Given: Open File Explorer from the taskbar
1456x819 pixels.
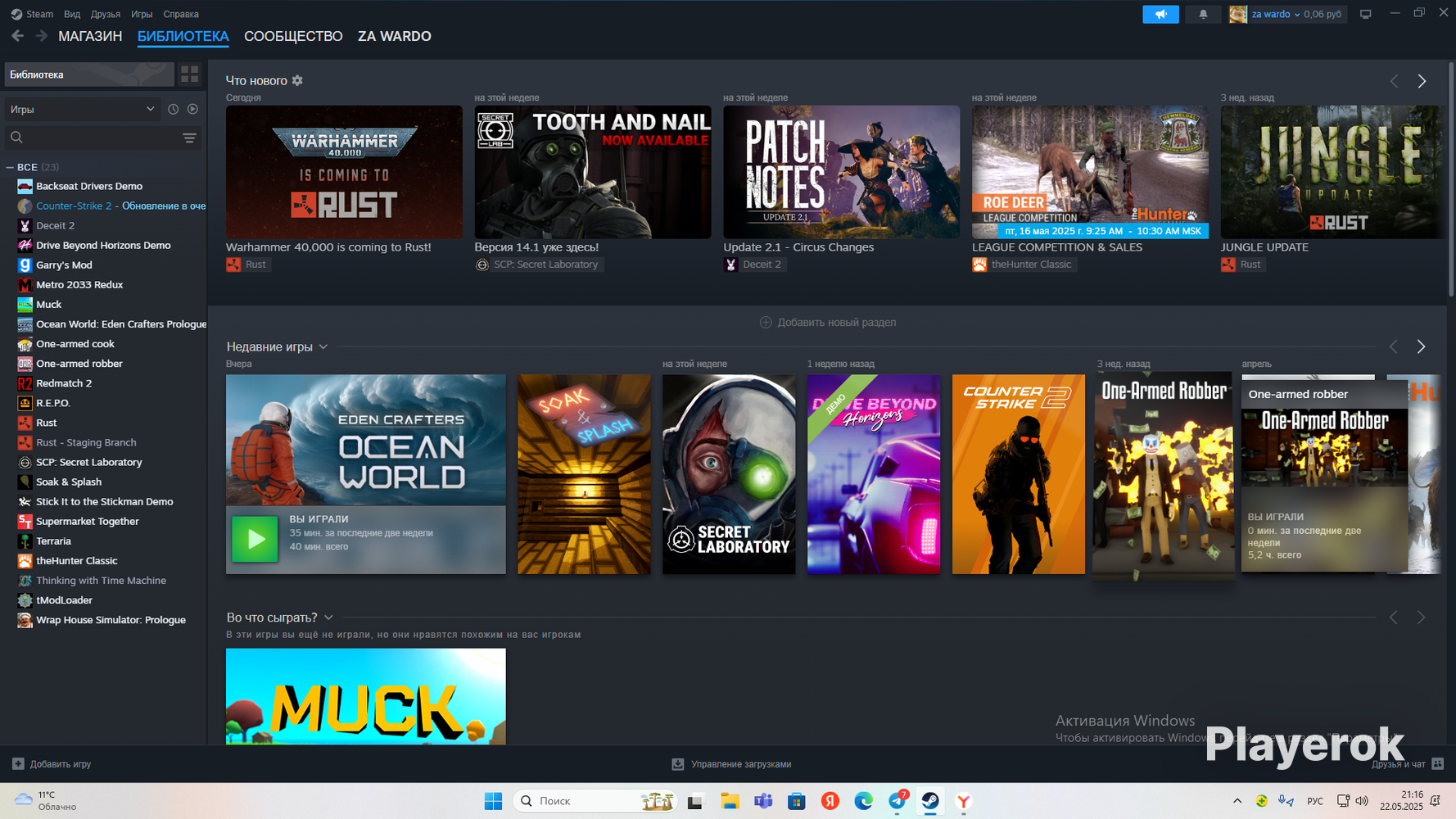Looking at the screenshot, I should click(730, 801).
